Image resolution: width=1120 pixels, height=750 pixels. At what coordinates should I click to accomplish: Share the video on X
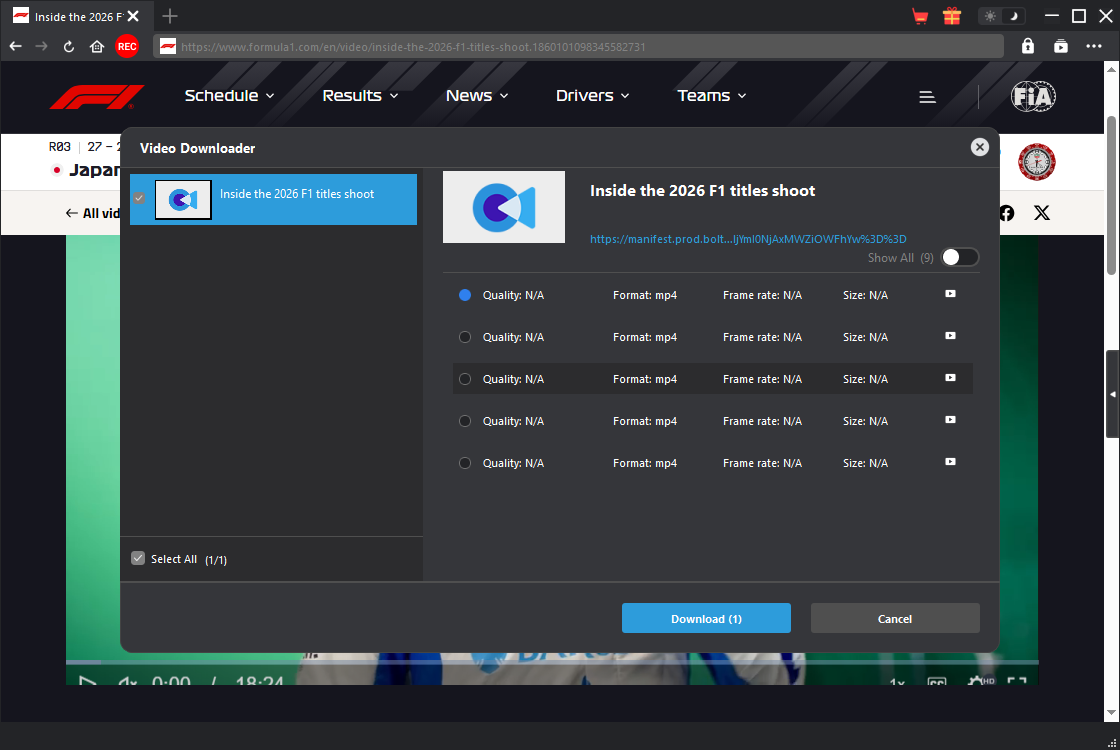[x=1041, y=212]
